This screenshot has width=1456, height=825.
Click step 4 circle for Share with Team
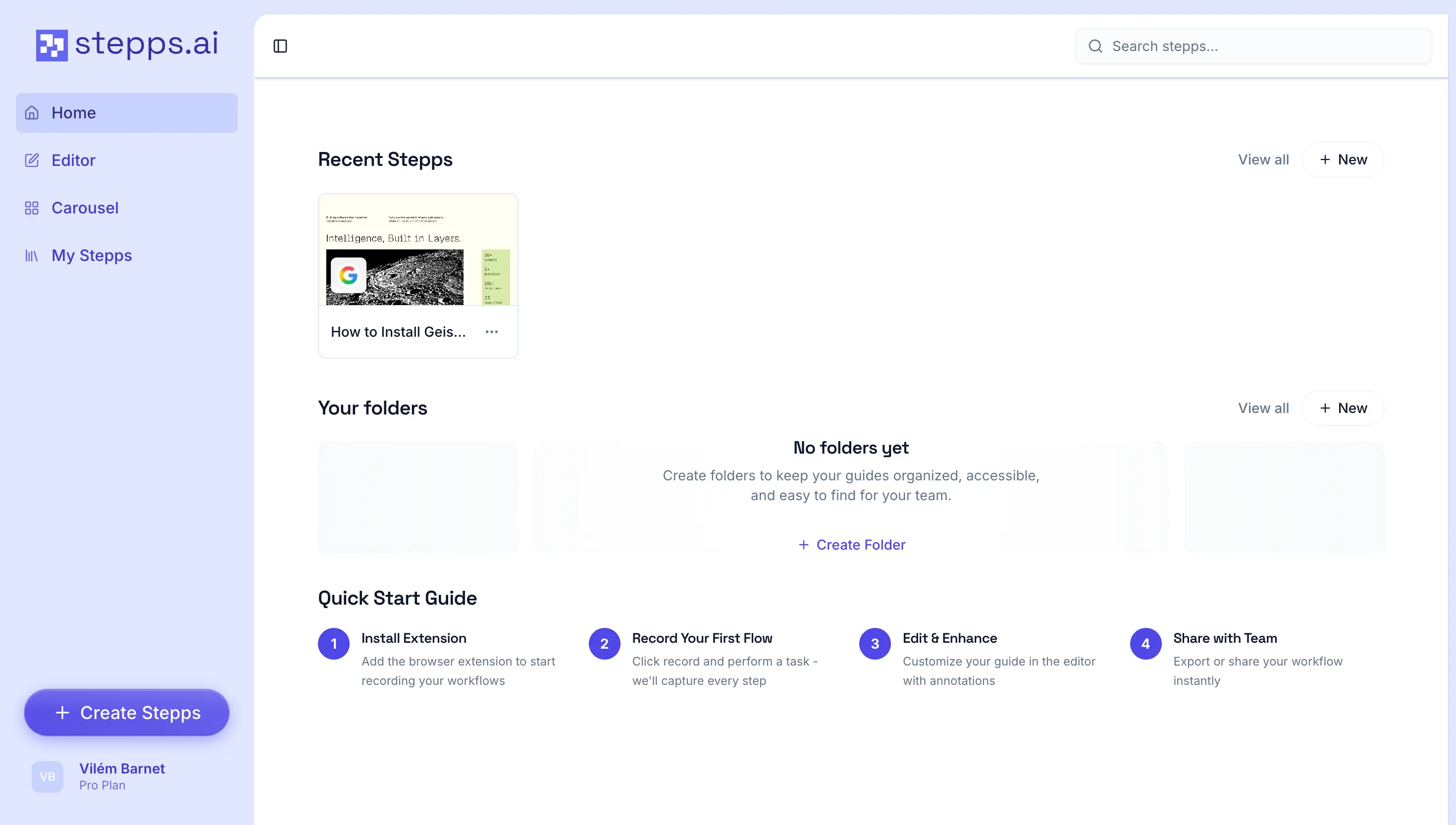tap(1145, 643)
